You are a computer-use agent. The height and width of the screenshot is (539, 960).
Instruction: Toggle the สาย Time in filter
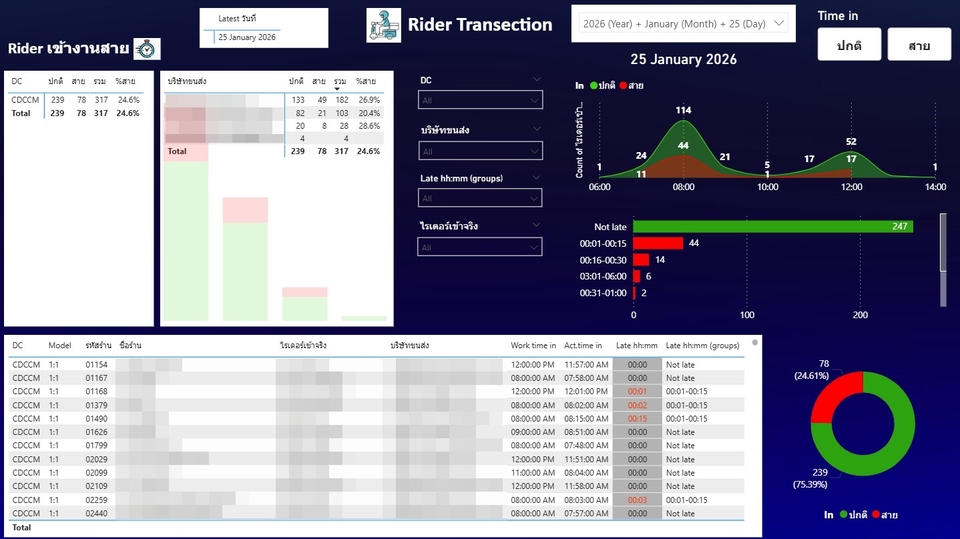pyautogui.click(x=919, y=45)
